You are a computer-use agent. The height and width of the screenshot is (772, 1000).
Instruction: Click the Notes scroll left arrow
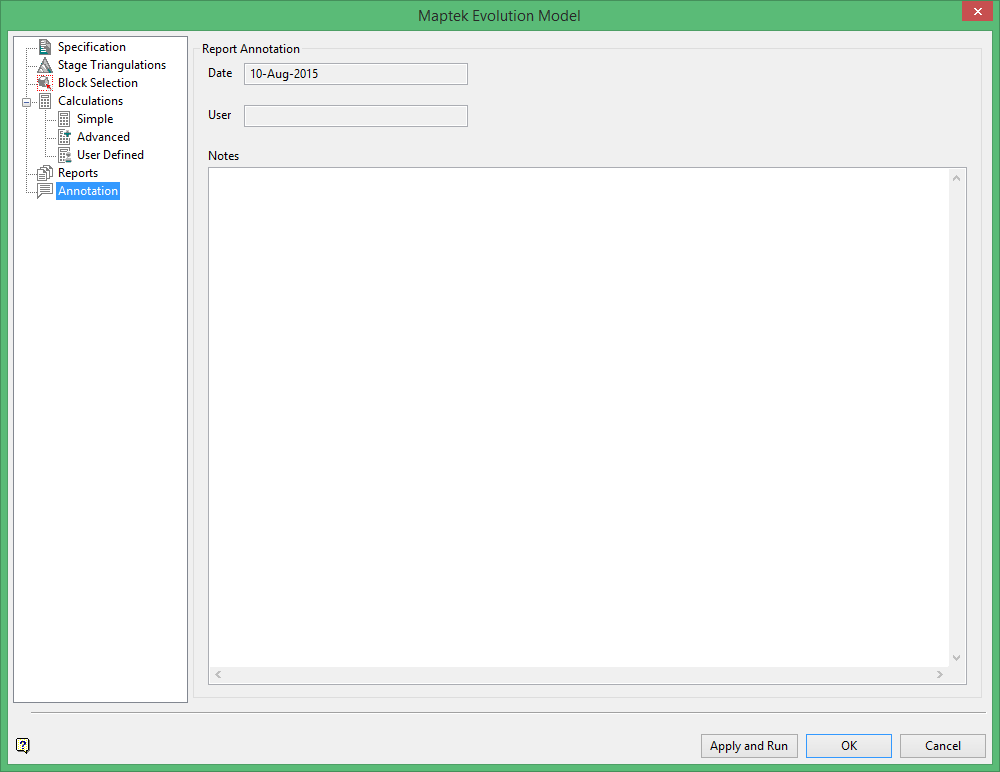click(218, 674)
